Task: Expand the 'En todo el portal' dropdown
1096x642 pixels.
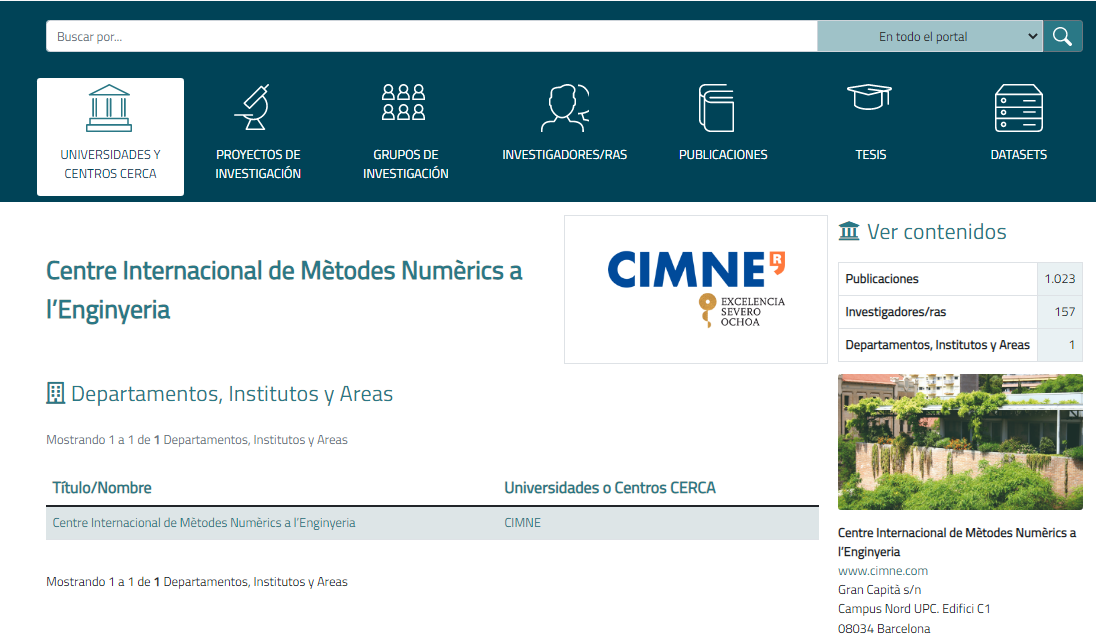Action: pyautogui.click(x=930, y=37)
